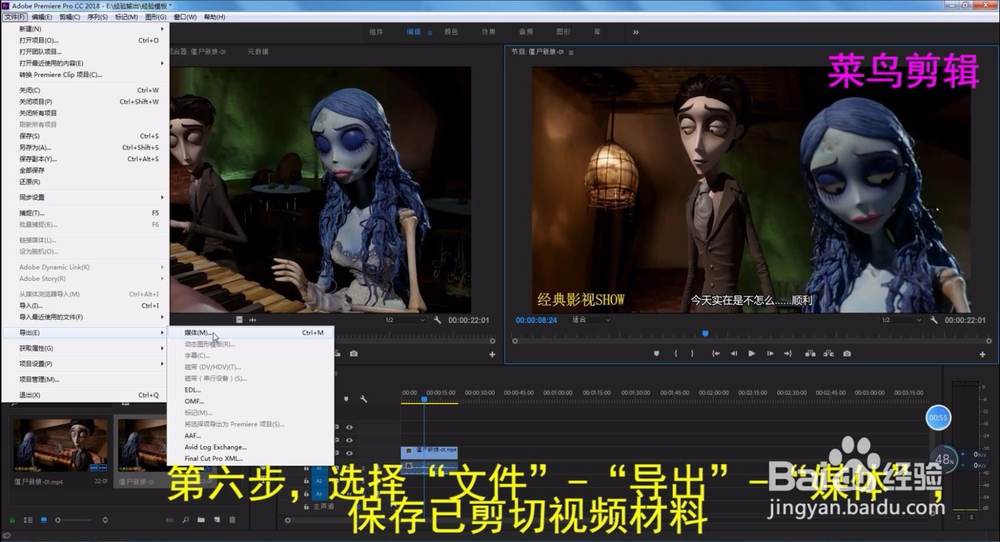Open program monitor wrench settings
The width and height of the screenshot is (1000, 542).
[934, 320]
